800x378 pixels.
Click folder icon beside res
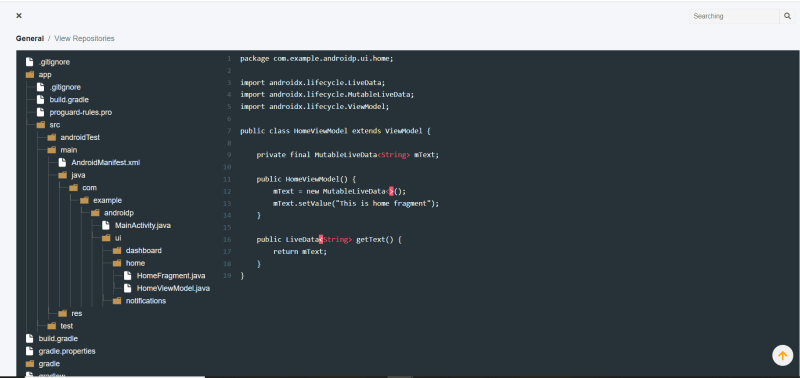[x=62, y=313]
